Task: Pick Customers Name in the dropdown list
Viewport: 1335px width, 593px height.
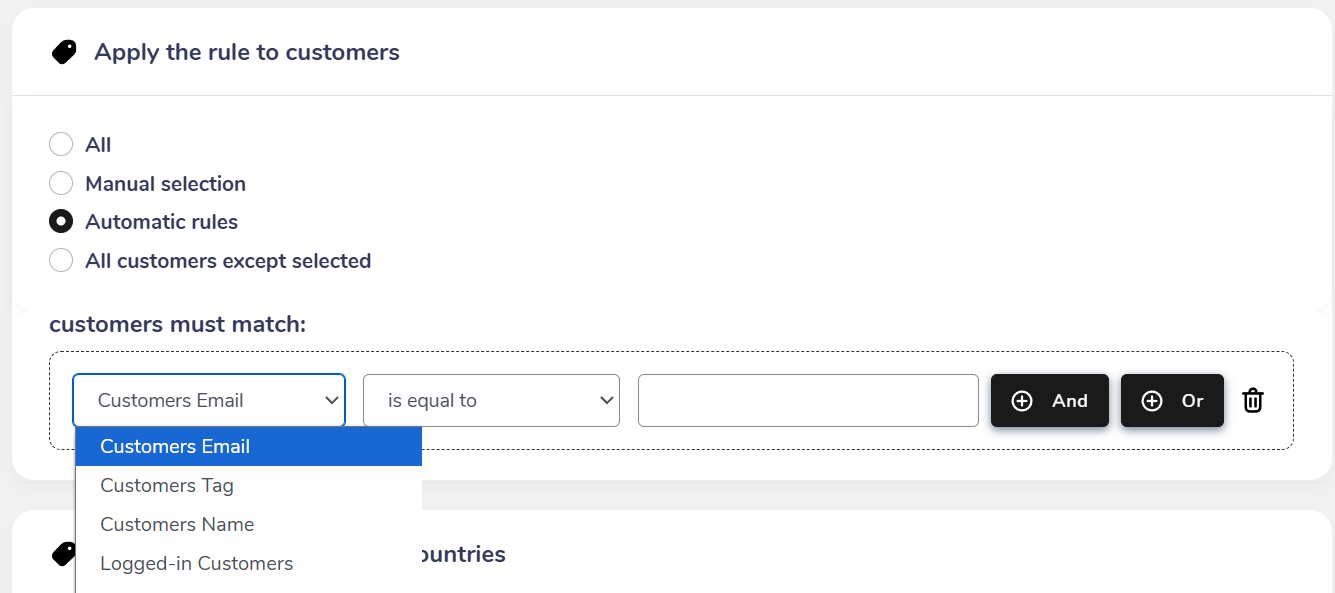Action: (177, 525)
